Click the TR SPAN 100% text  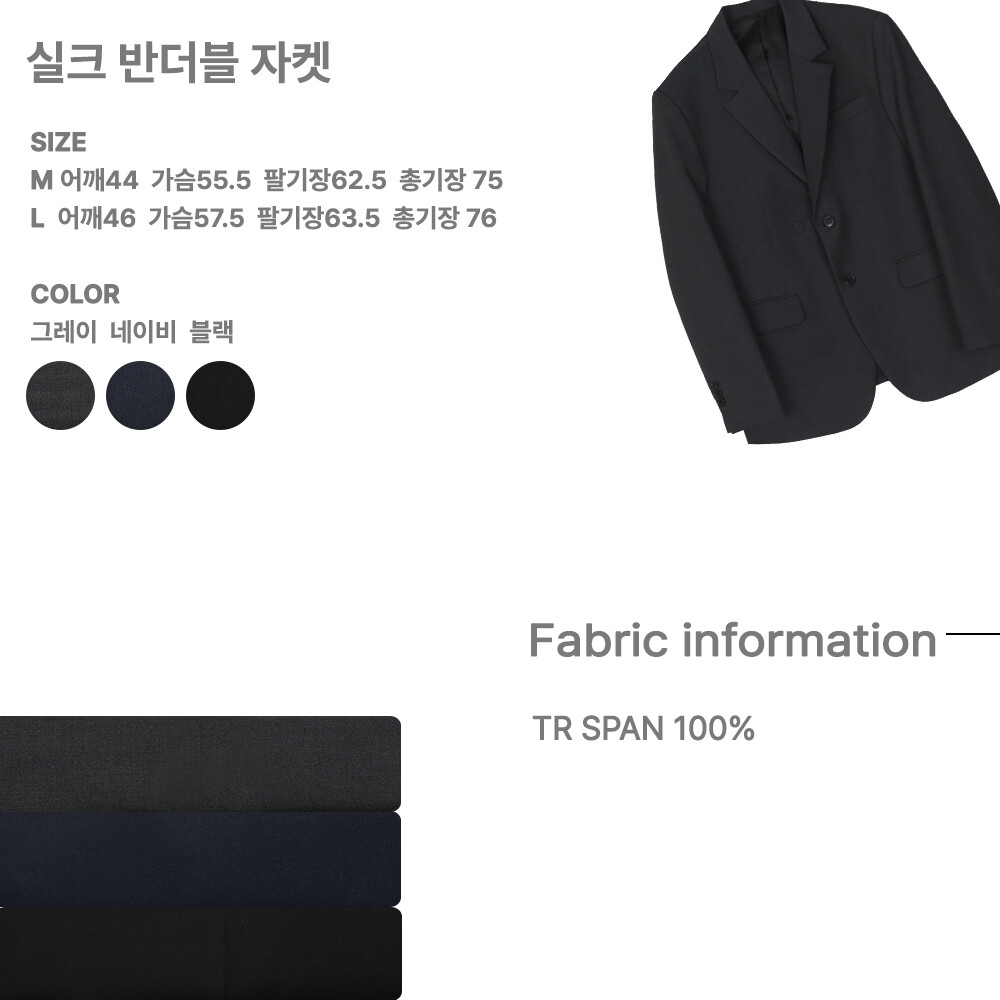click(643, 728)
